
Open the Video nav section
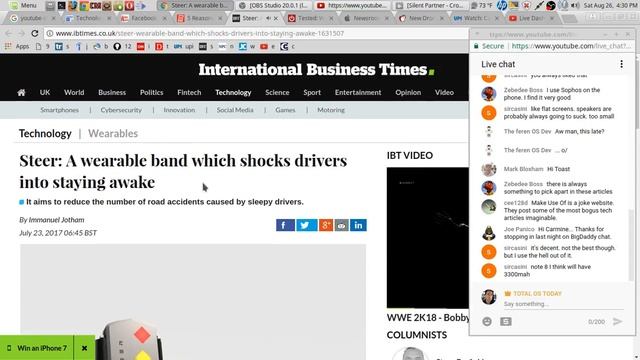point(444,93)
